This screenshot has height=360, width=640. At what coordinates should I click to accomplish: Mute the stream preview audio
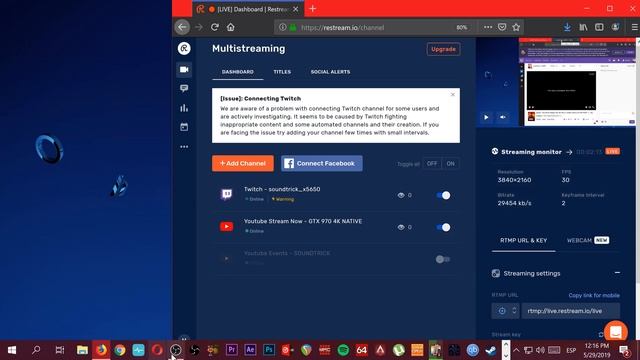tap(503, 117)
